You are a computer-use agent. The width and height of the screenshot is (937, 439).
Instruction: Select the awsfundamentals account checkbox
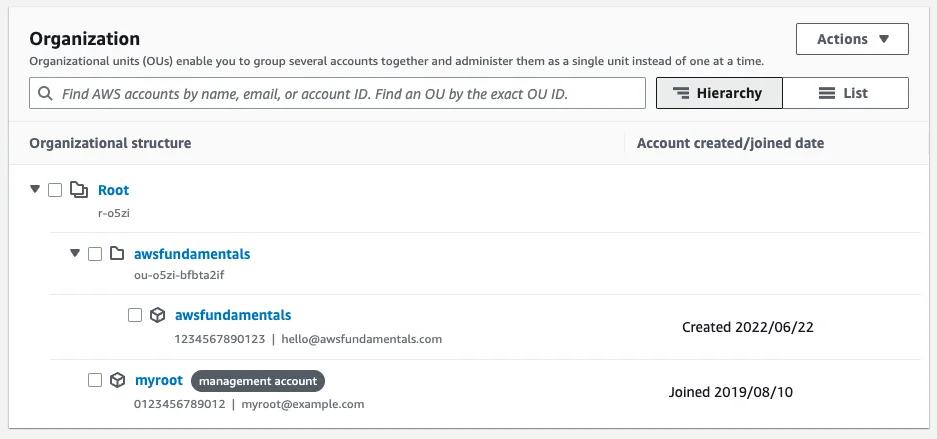(x=135, y=315)
